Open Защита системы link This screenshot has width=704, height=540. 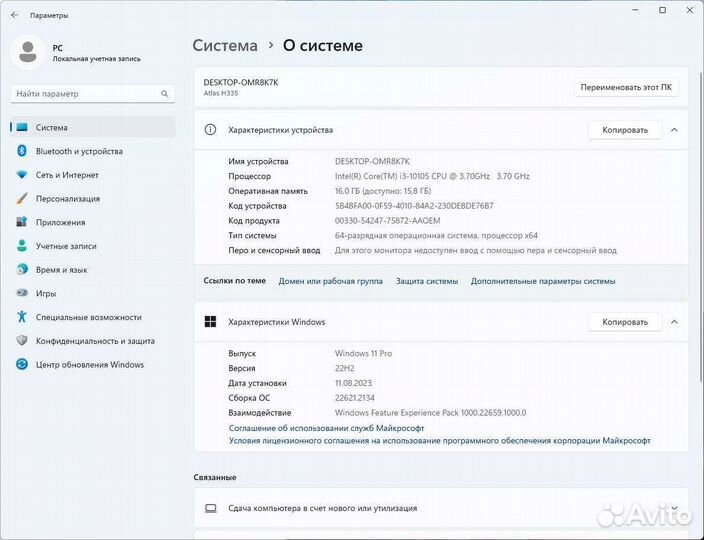[x=427, y=281]
